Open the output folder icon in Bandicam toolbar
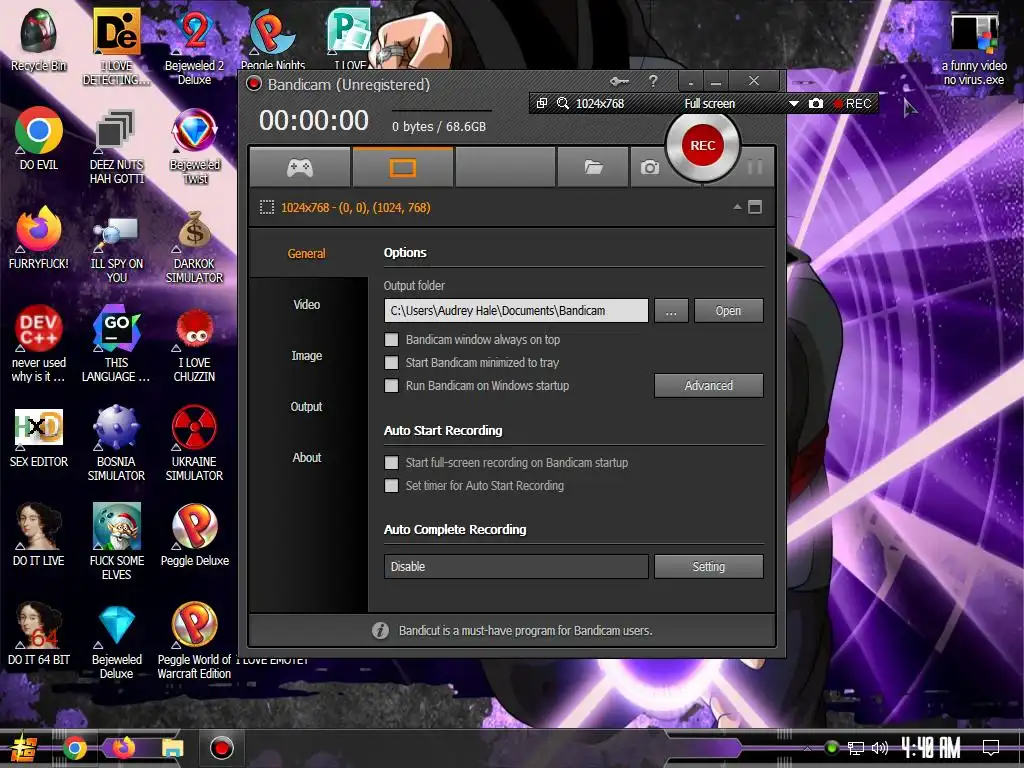The width and height of the screenshot is (1024, 768). pyautogui.click(x=593, y=168)
